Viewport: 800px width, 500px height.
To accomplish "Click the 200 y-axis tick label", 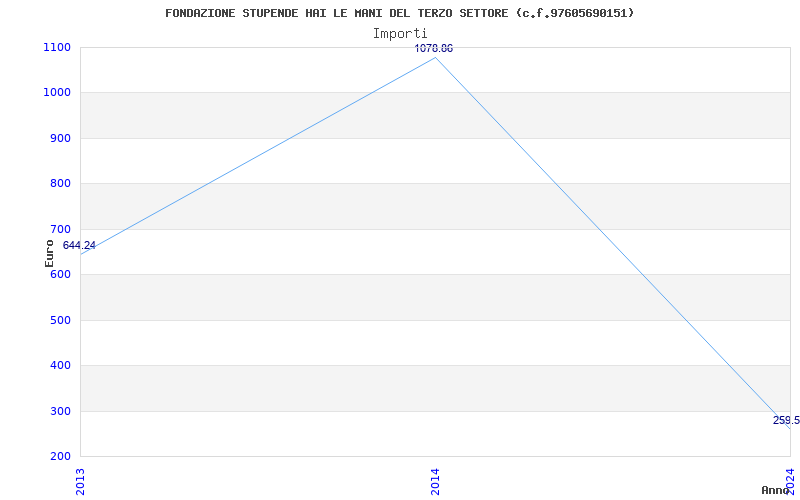I will tap(60, 457).
